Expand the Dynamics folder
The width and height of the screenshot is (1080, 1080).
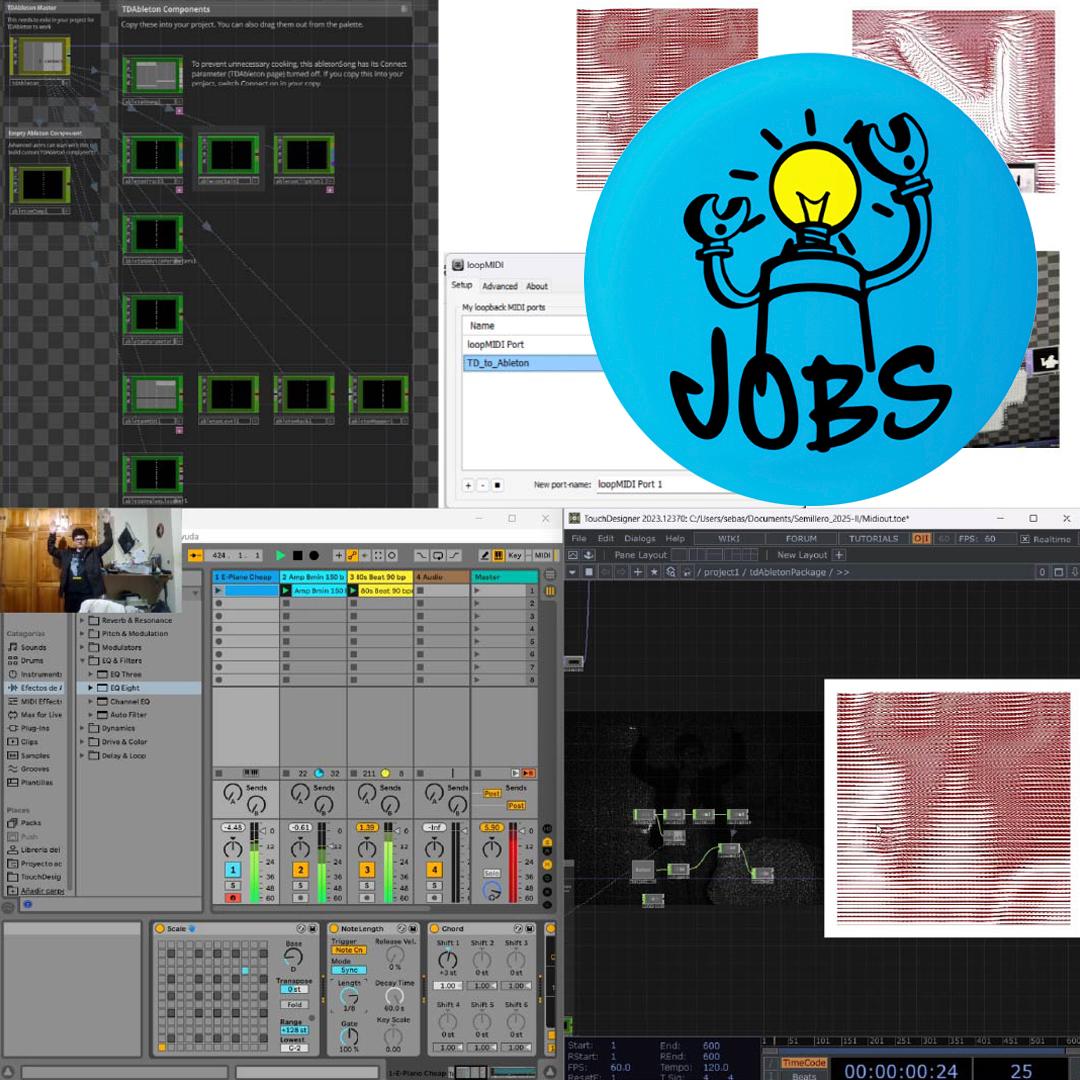[82, 728]
